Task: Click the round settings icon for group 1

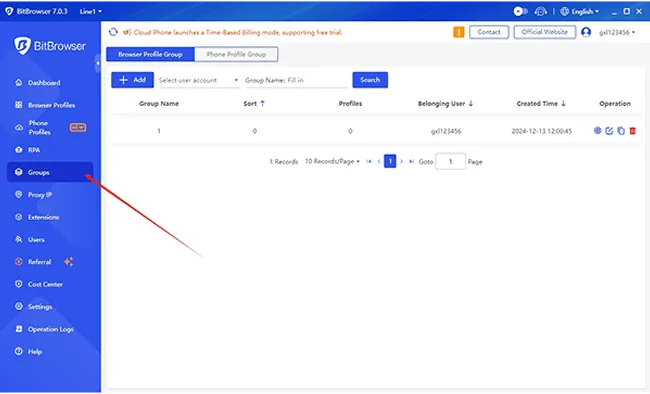Action: 597,131
